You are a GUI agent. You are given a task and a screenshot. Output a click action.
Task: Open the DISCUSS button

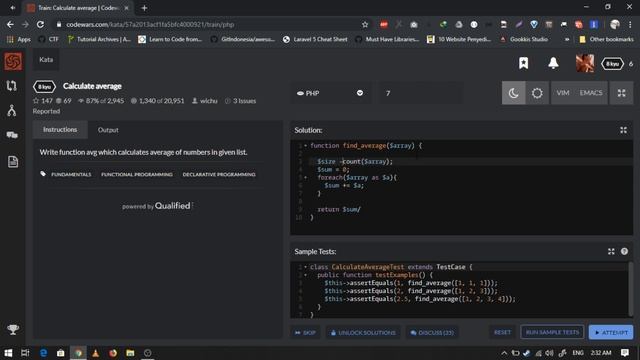[432, 333]
